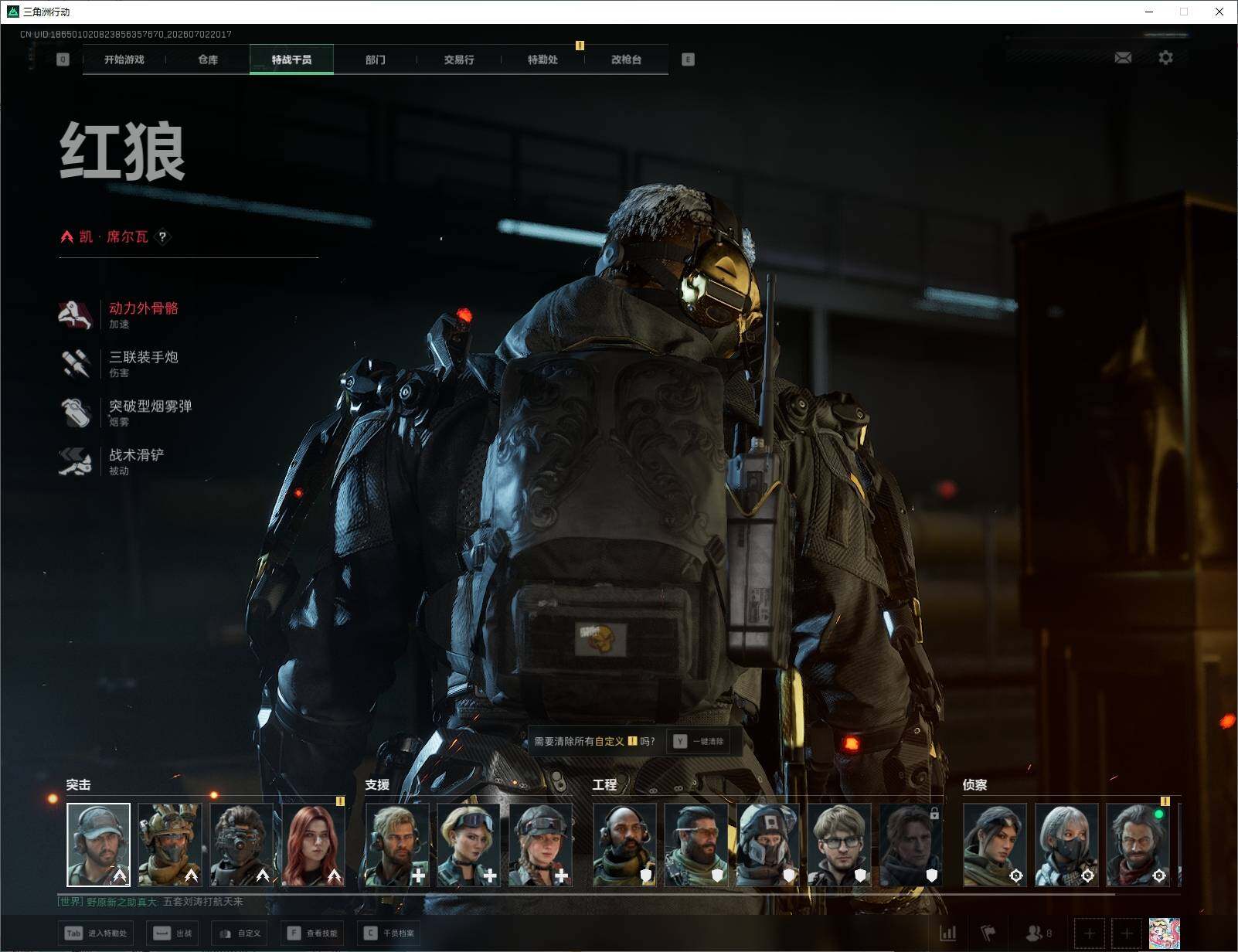1238x952 pixels.
Task: Click the 一键清除 button
Action: point(698,741)
